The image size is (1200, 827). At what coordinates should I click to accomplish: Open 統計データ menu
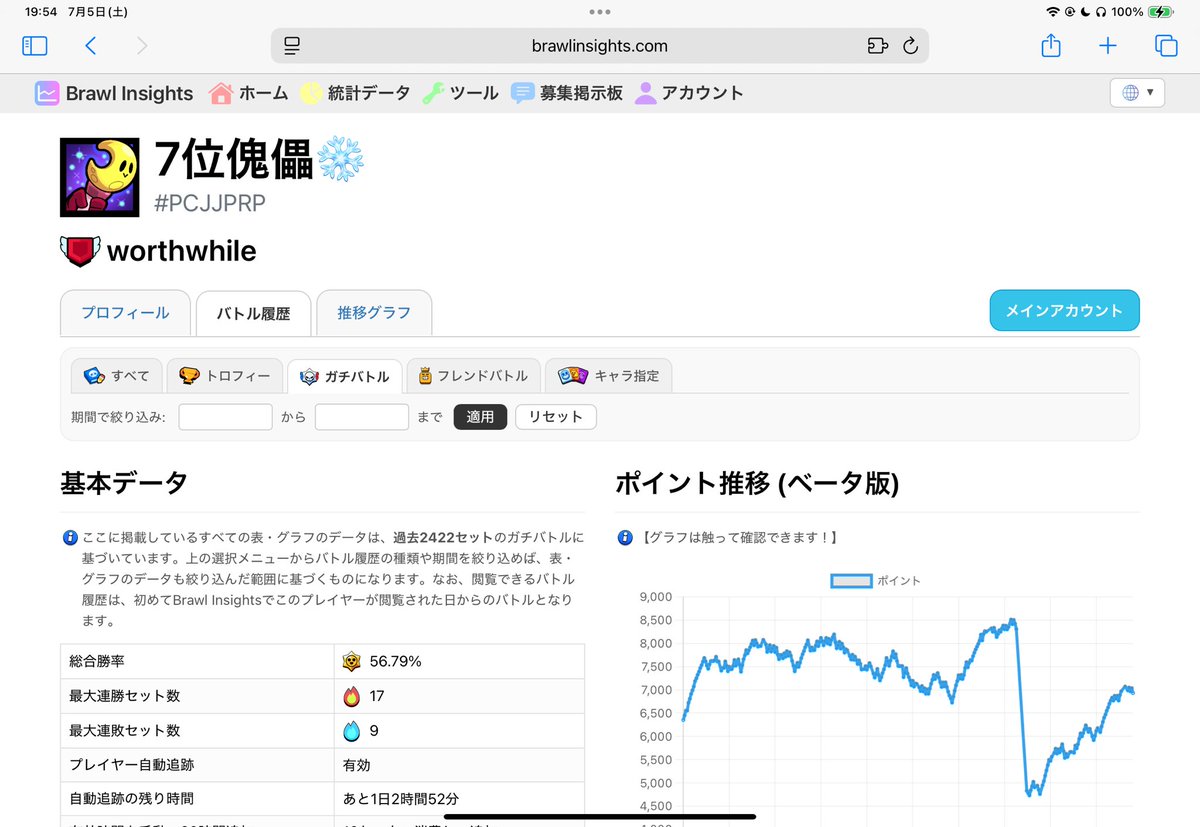[355, 93]
